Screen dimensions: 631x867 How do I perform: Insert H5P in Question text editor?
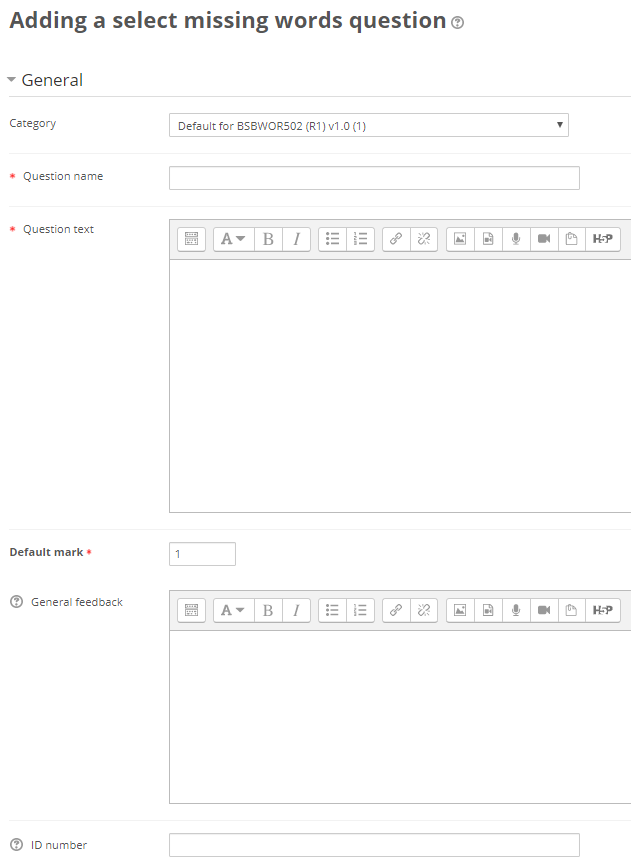coord(603,239)
